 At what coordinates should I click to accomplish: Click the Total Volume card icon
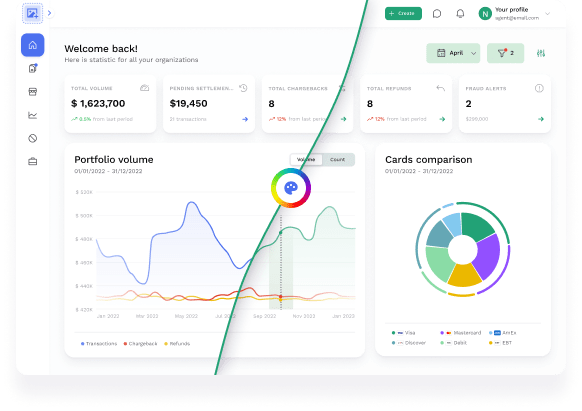[144, 88]
